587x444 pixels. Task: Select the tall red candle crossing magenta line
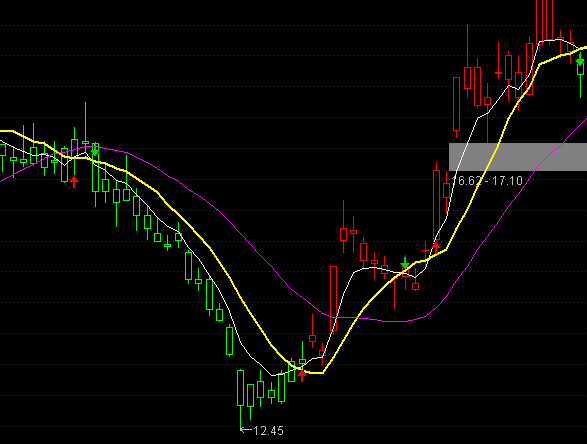pos(333,299)
